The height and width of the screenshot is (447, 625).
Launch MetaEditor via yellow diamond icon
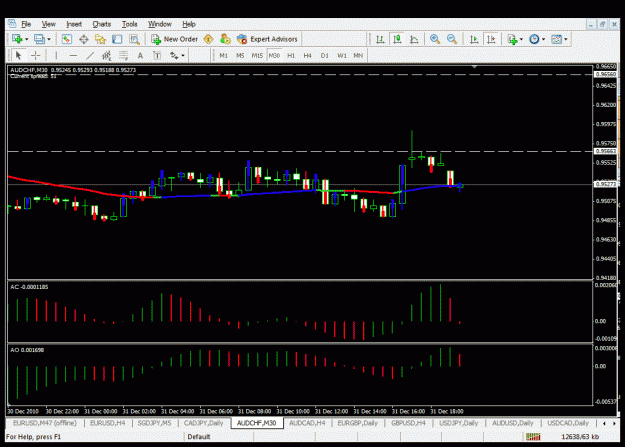pos(208,39)
